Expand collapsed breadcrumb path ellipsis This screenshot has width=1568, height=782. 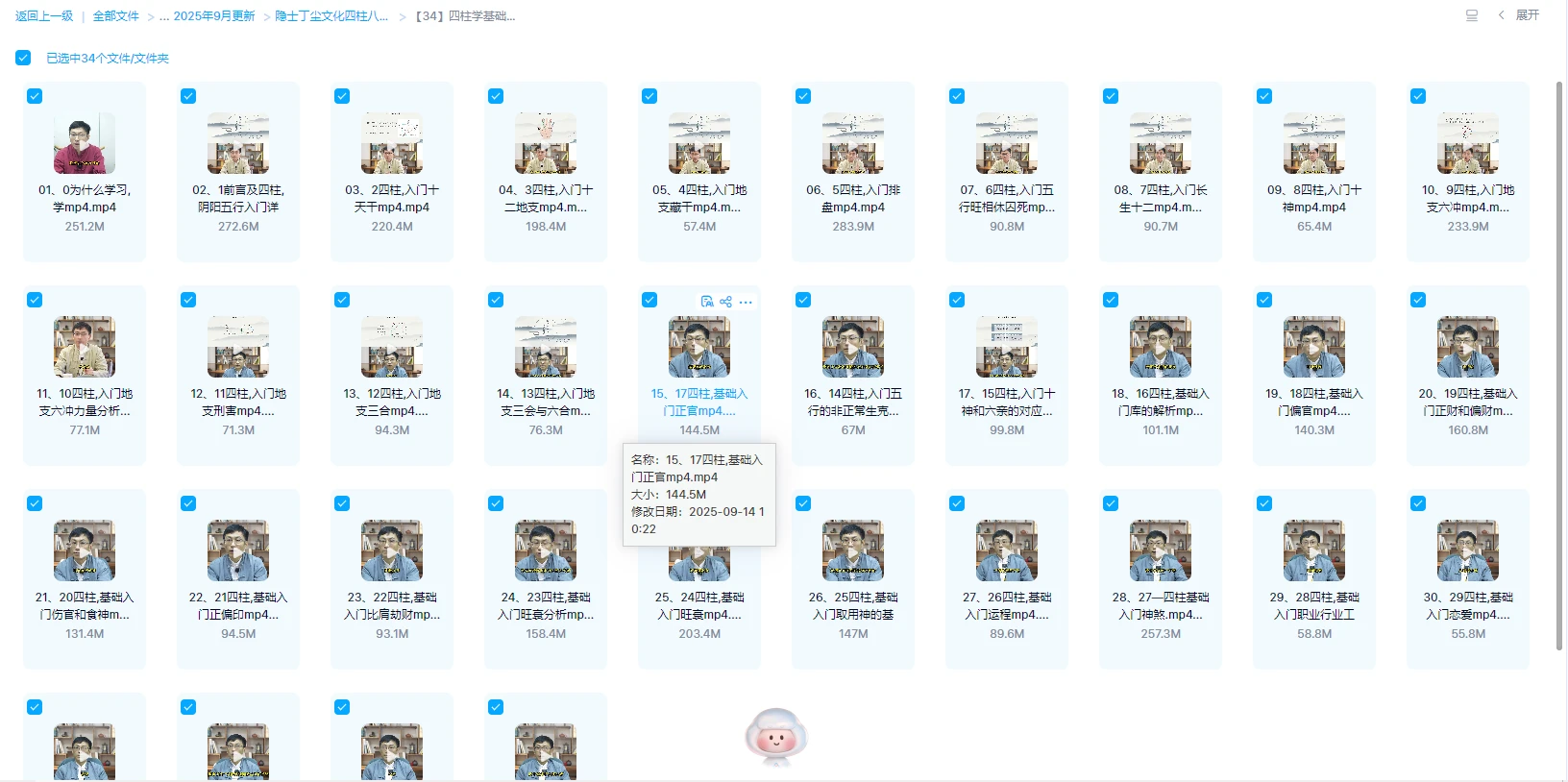point(164,16)
